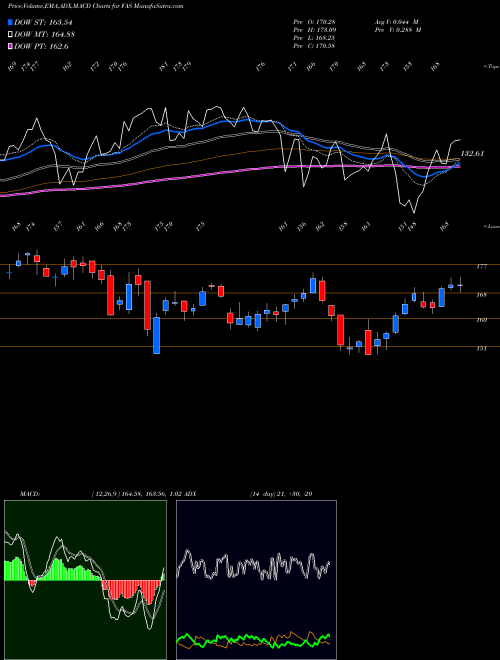Click the 'Pre H: 173.69' high value

(314, 30)
